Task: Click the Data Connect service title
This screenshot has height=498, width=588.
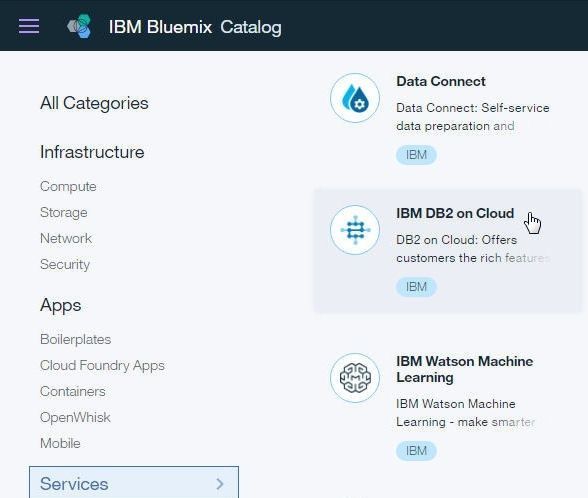Action: click(x=441, y=81)
